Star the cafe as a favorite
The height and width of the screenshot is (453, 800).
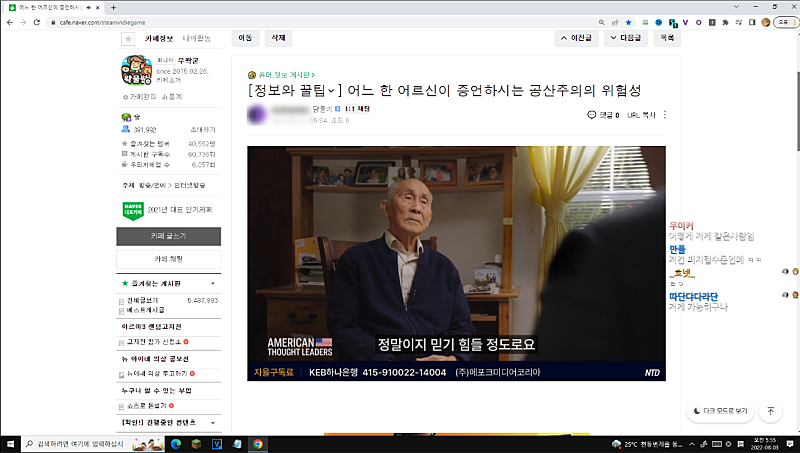pyautogui.click(x=128, y=39)
